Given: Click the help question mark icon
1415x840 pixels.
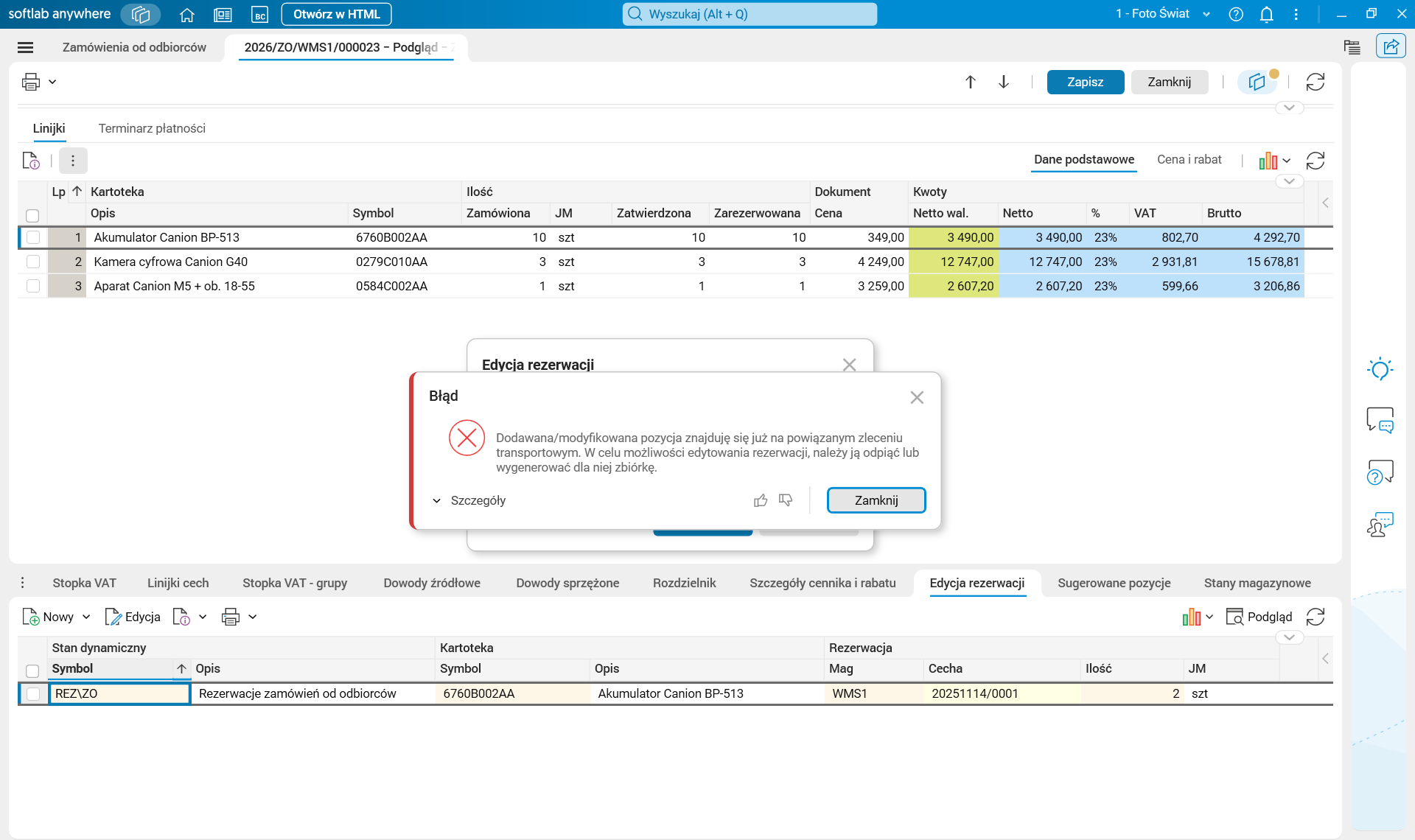Looking at the screenshot, I should coord(1236,14).
